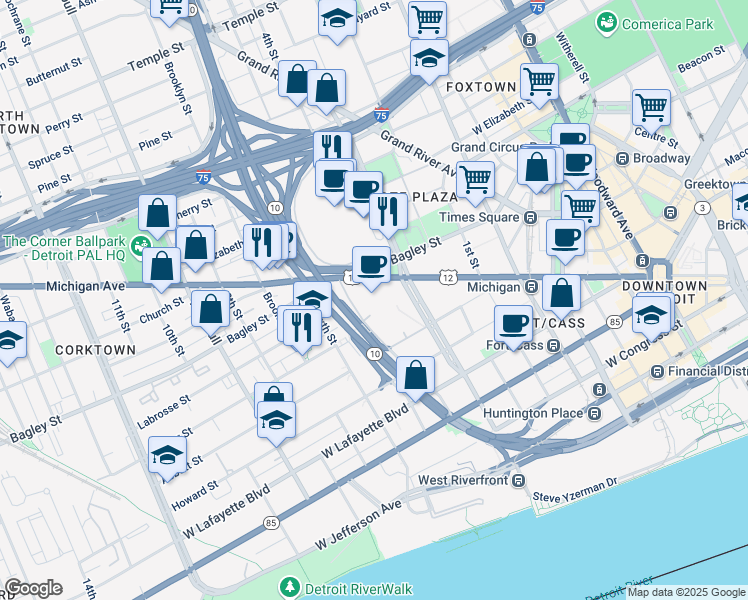
Task: Open grocery cart marker beside Woodward Ave
Action: click(x=581, y=208)
